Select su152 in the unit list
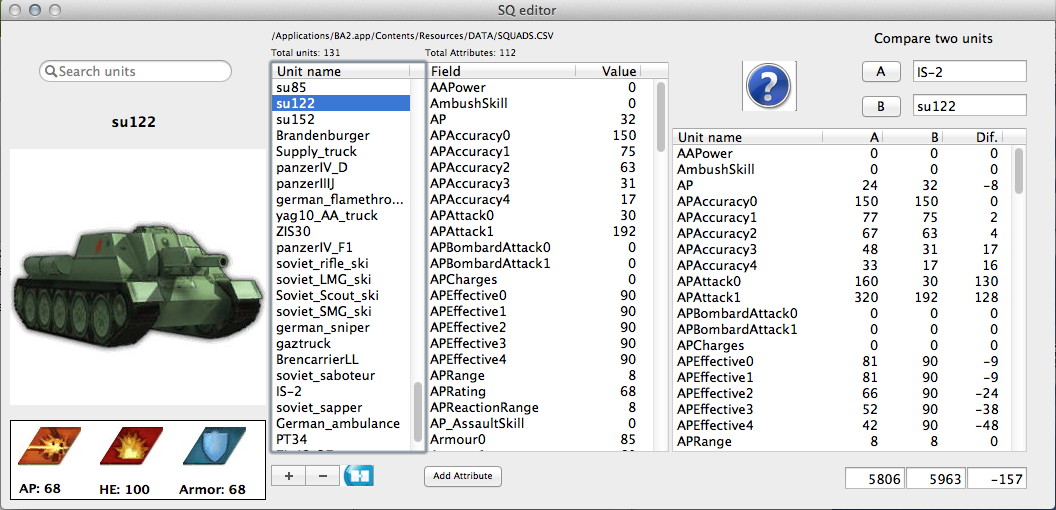This screenshot has width=1056, height=510. tap(341, 119)
